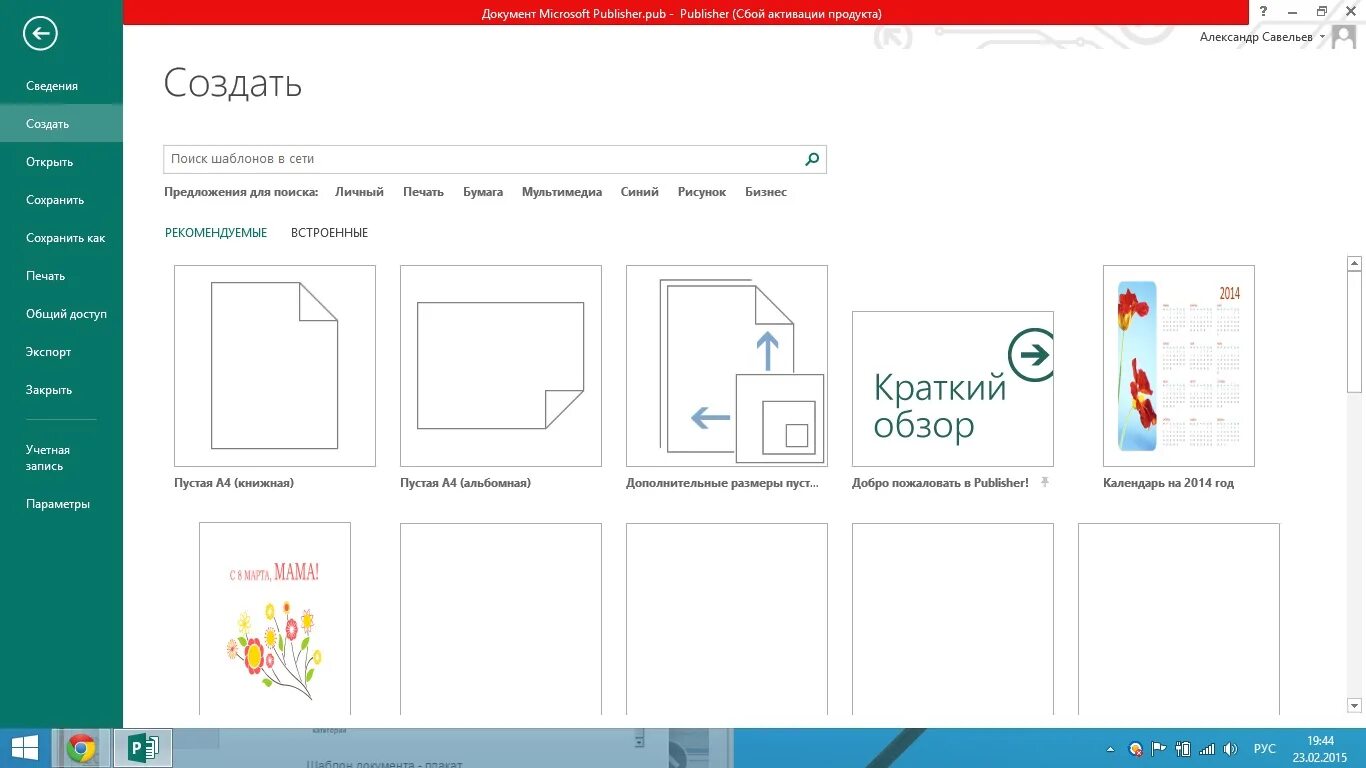Expand the Александр Савельев account dropdown

click(1323, 37)
